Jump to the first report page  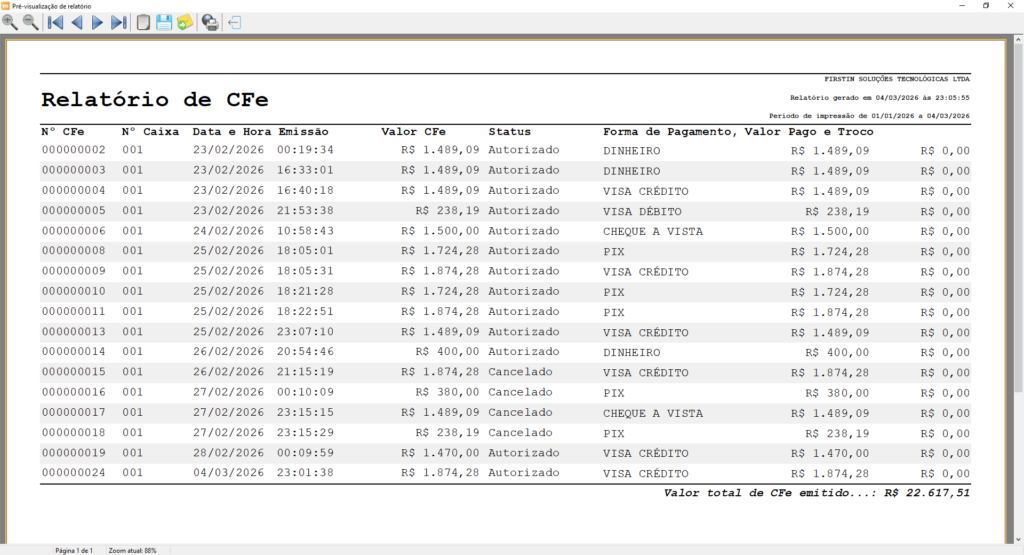[x=56, y=23]
